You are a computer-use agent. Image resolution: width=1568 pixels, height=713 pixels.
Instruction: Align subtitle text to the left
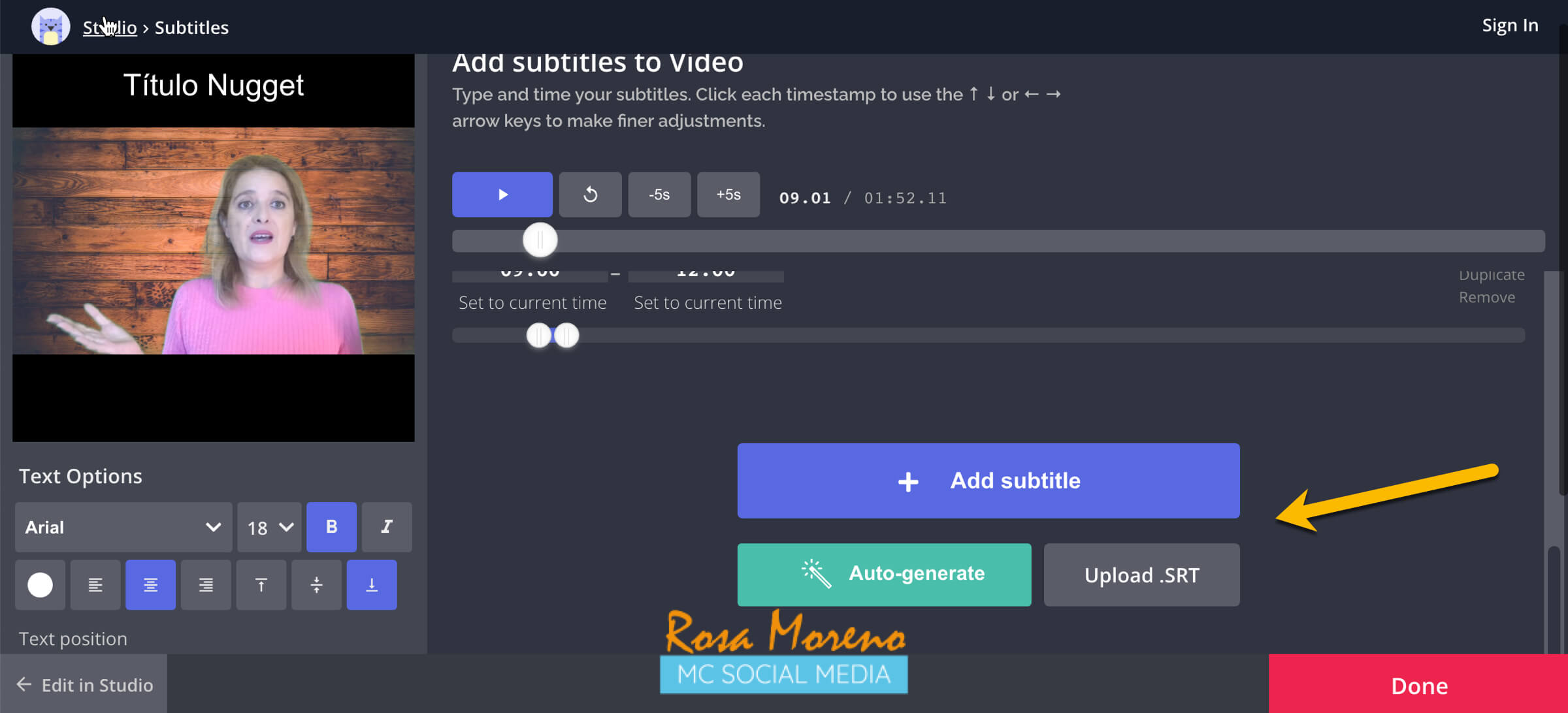point(95,584)
